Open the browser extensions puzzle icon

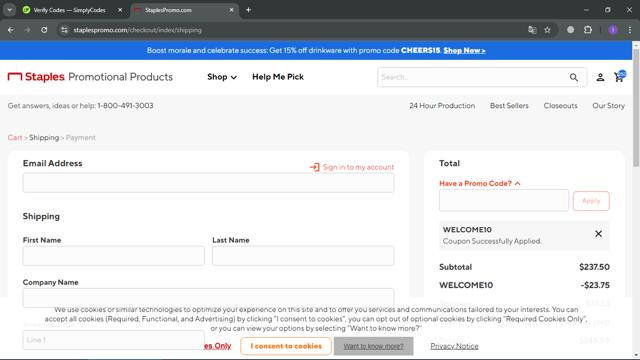[588, 30]
